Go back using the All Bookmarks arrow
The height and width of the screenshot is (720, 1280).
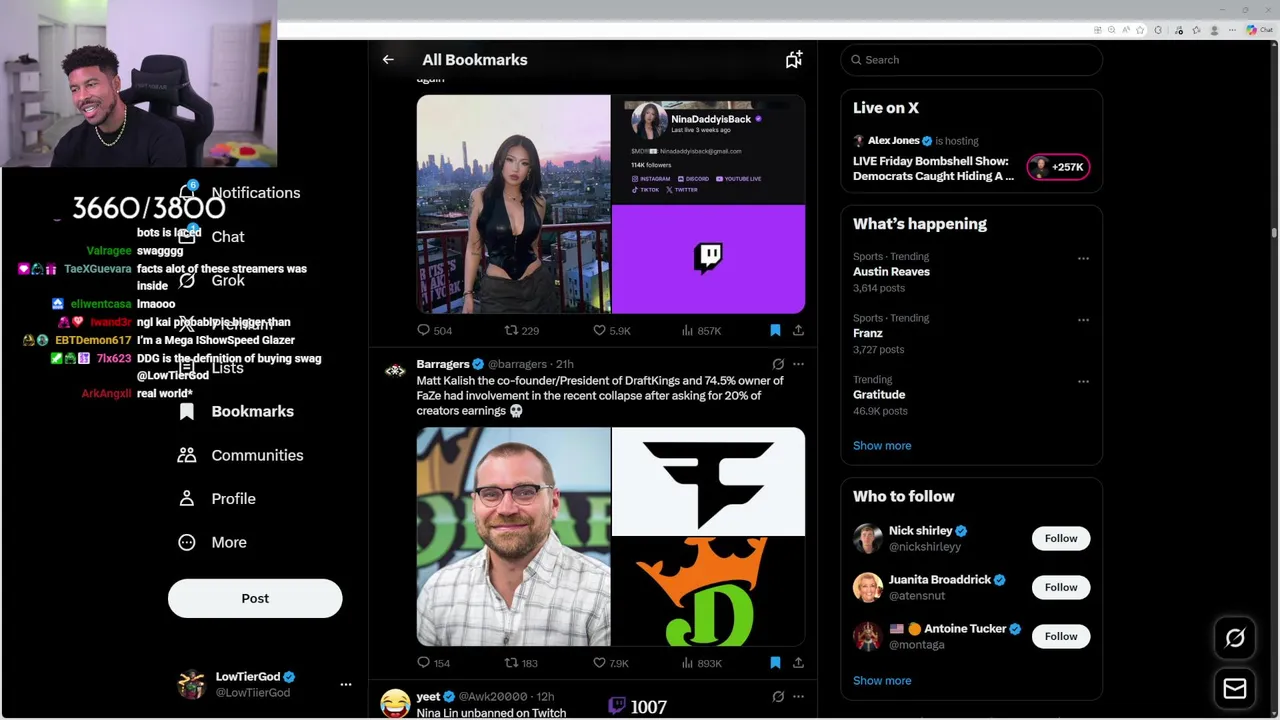(x=388, y=60)
